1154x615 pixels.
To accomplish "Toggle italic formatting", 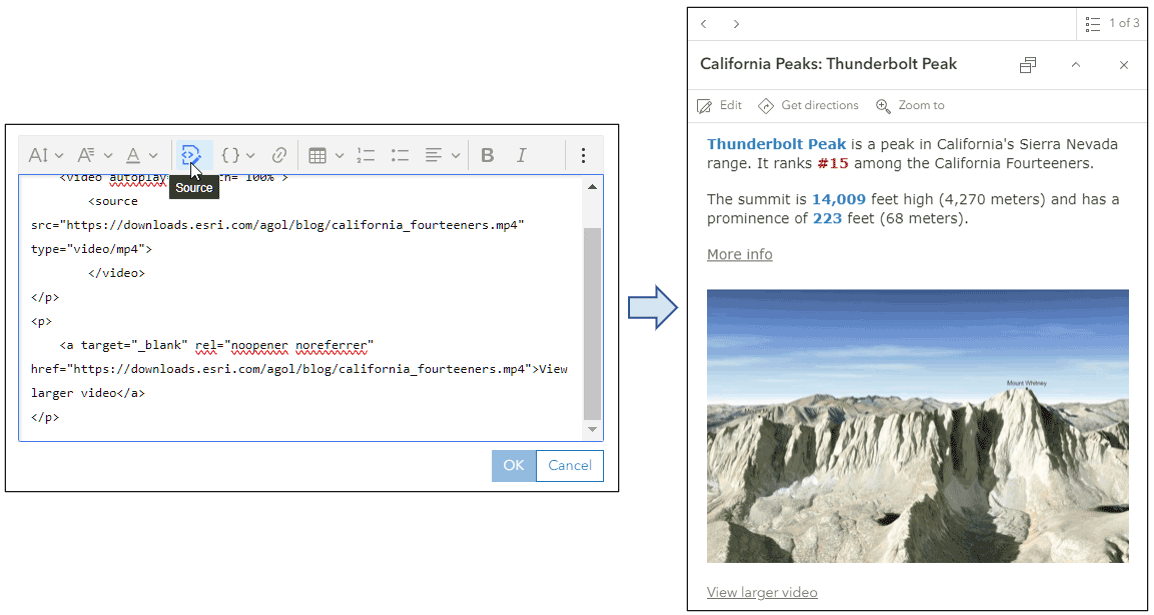I will [x=521, y=155].
